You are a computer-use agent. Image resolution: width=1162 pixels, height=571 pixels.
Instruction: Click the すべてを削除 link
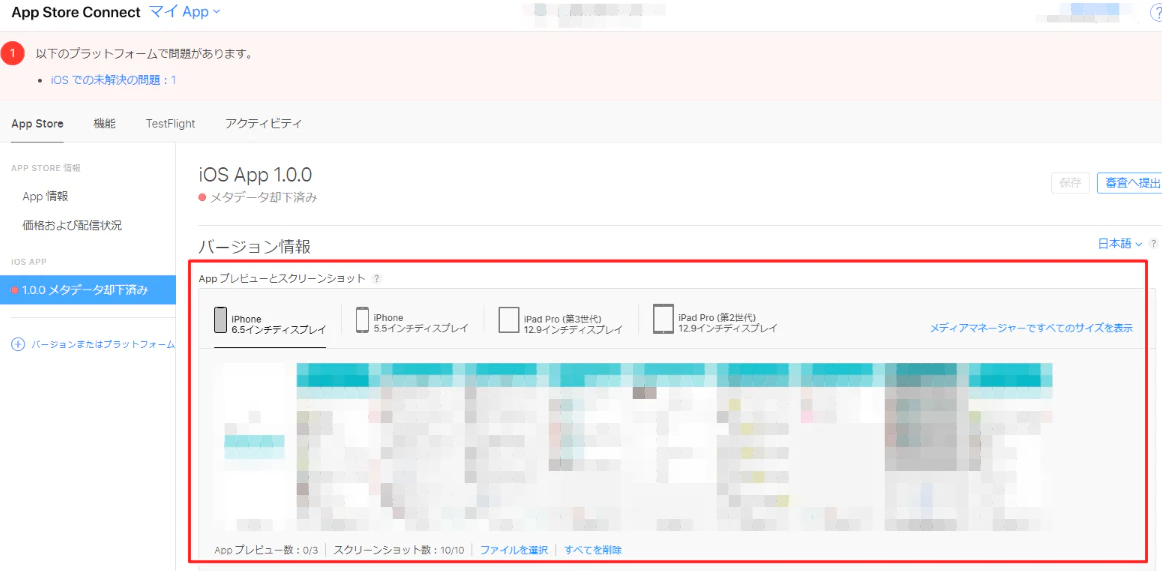tap(593, 550)
